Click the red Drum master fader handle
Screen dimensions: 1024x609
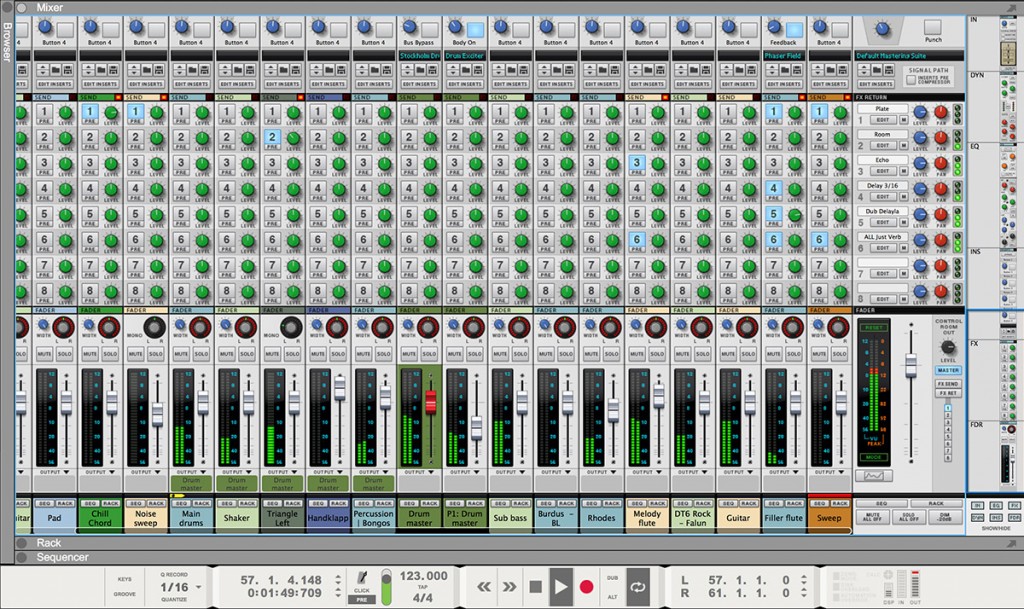432,402
